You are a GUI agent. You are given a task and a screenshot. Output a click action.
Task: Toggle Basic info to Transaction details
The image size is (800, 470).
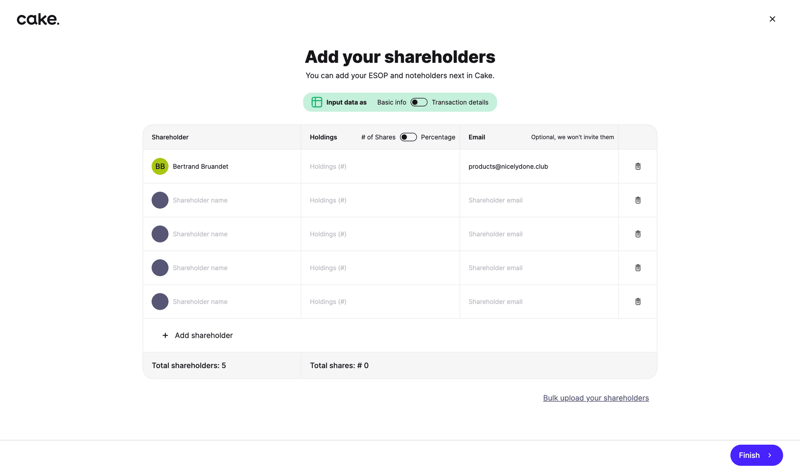[419, 102]
